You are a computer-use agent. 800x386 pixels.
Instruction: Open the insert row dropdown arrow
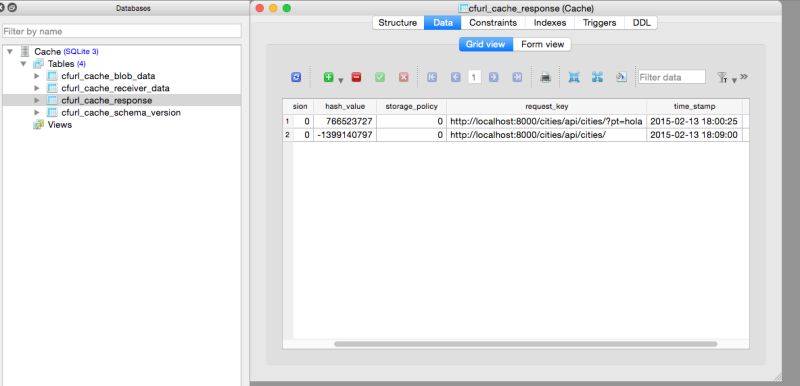pos(341,80)
